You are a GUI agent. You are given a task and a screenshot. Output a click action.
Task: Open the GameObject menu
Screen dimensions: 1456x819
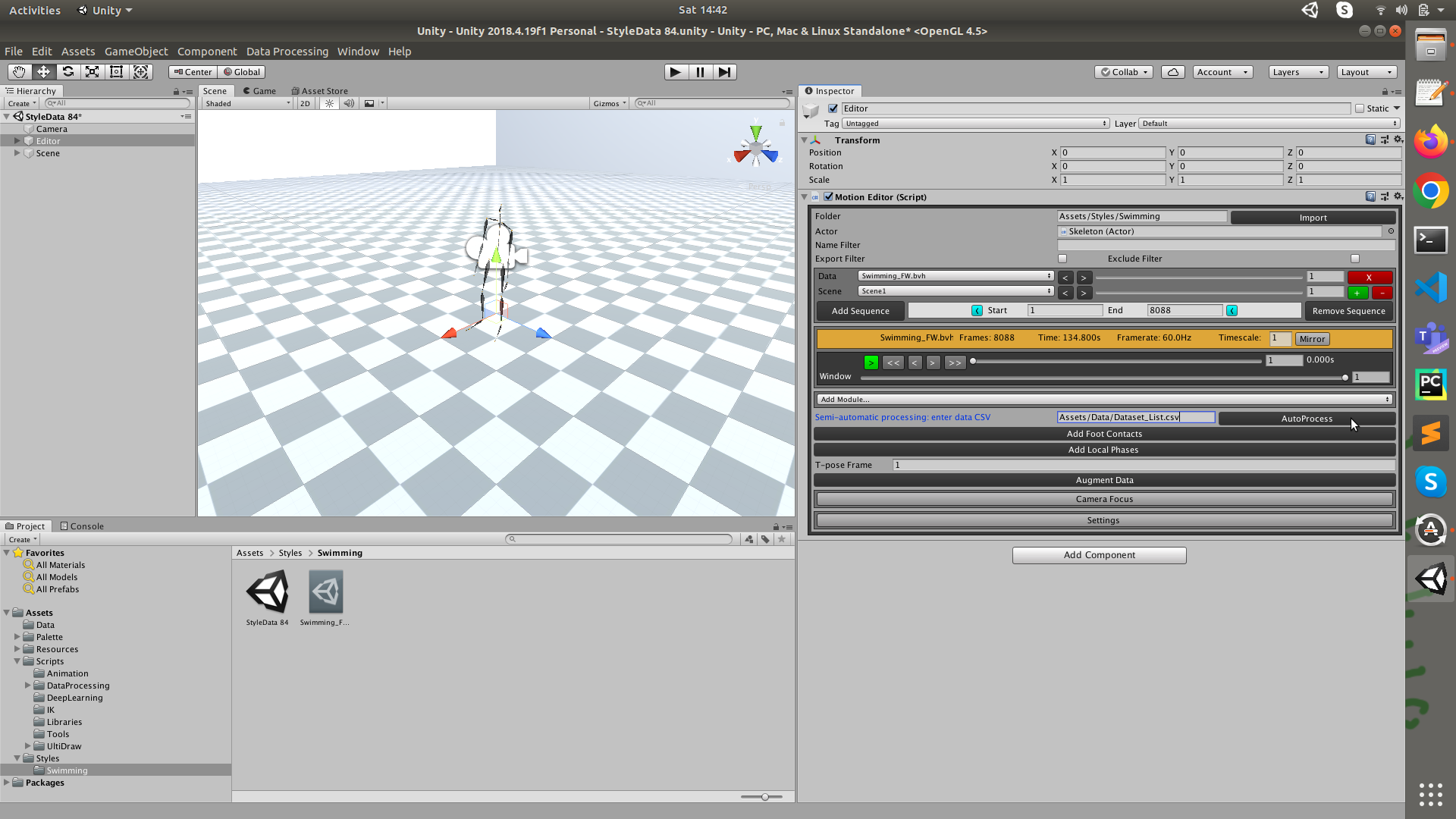[135, 51]
